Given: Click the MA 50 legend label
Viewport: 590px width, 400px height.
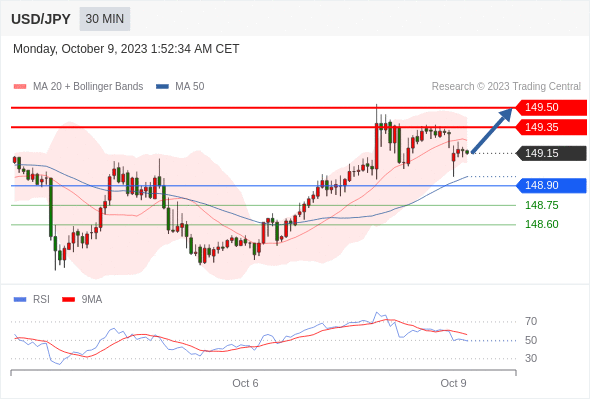Looking at the screenshot, I should [x=190, y=87].
